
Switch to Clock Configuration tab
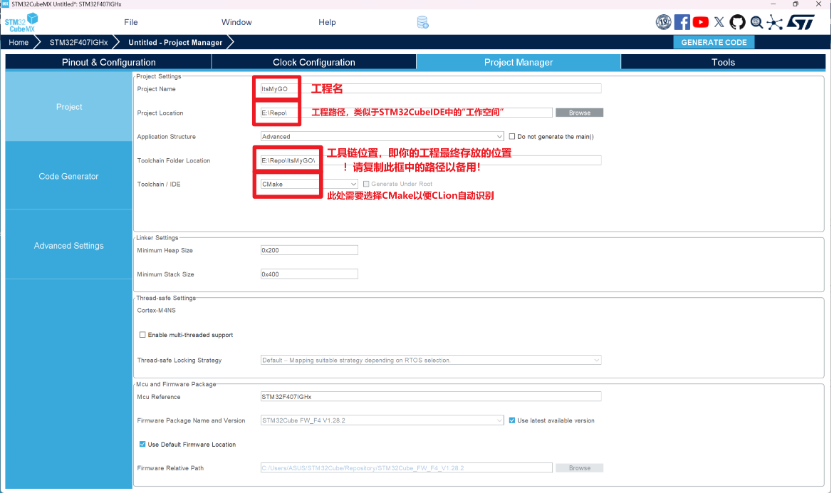(314, 62)
